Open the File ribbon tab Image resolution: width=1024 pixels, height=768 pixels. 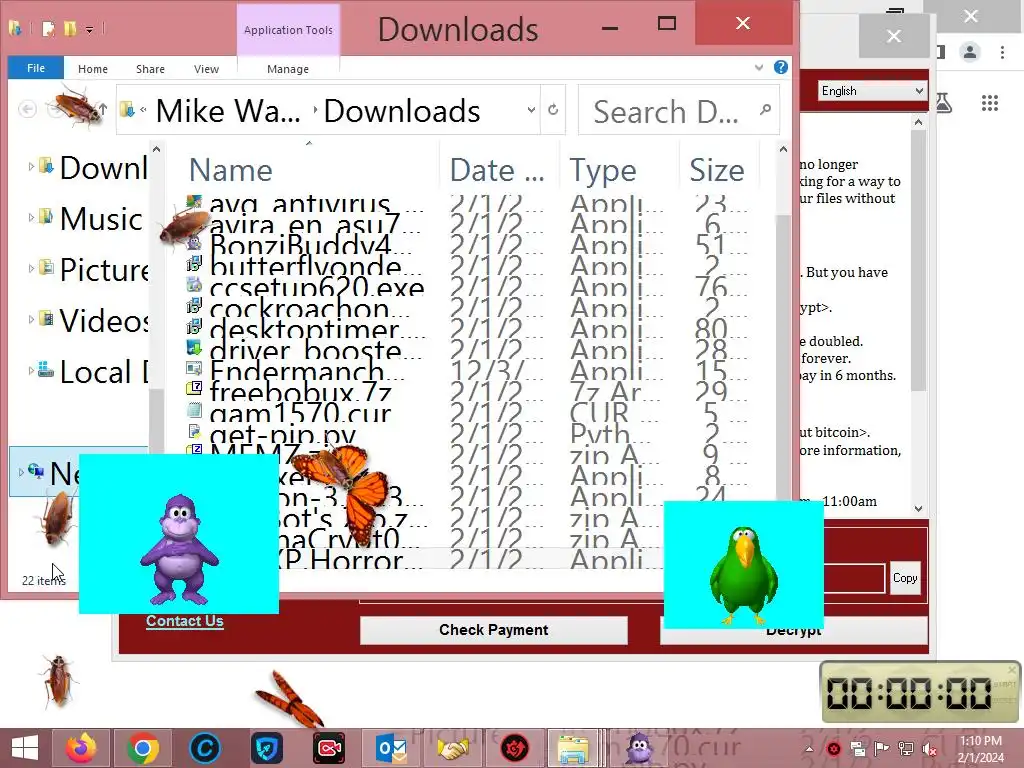(x=36, y=68)
